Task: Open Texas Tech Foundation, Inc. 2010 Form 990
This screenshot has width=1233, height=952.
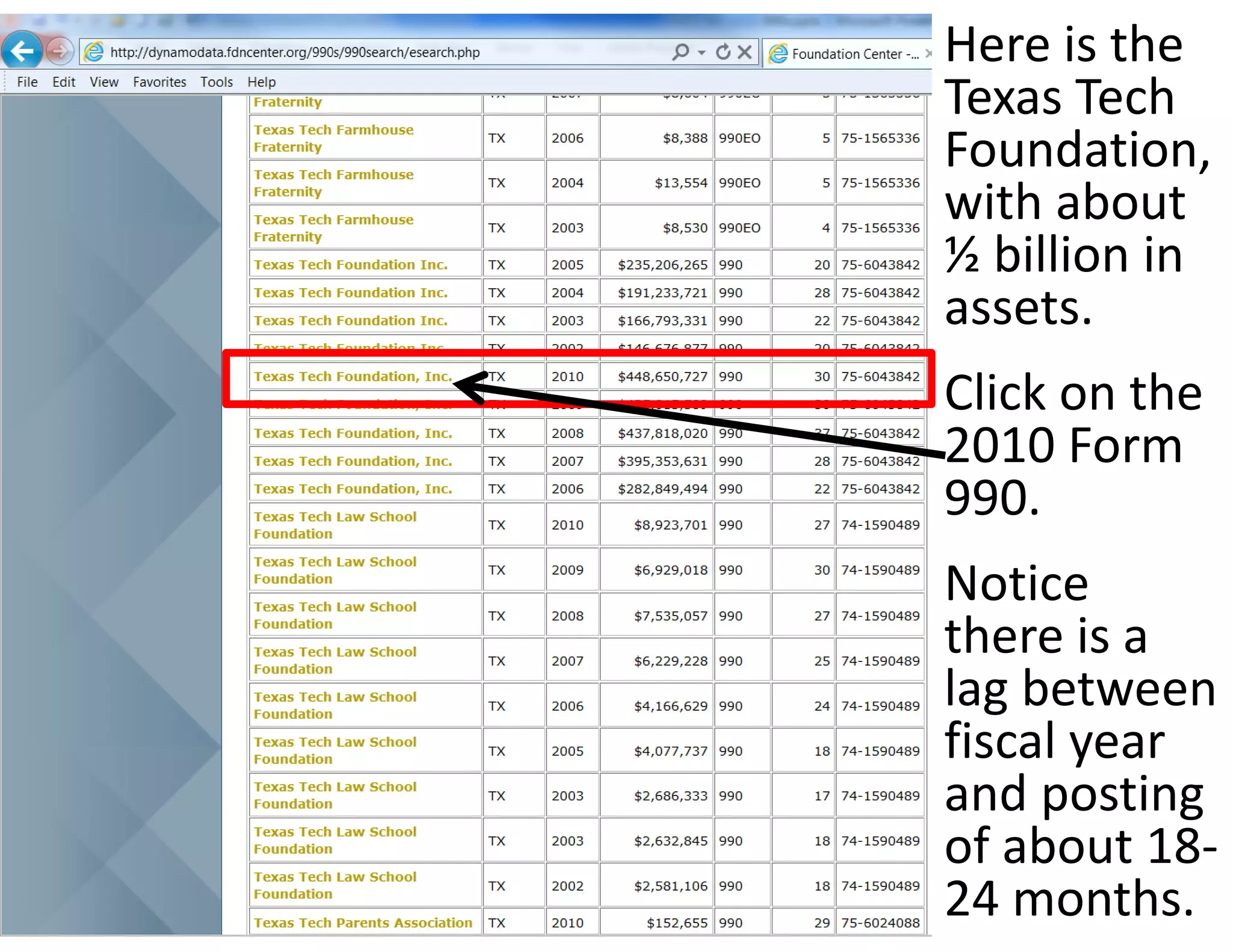Action: [353, 377]
